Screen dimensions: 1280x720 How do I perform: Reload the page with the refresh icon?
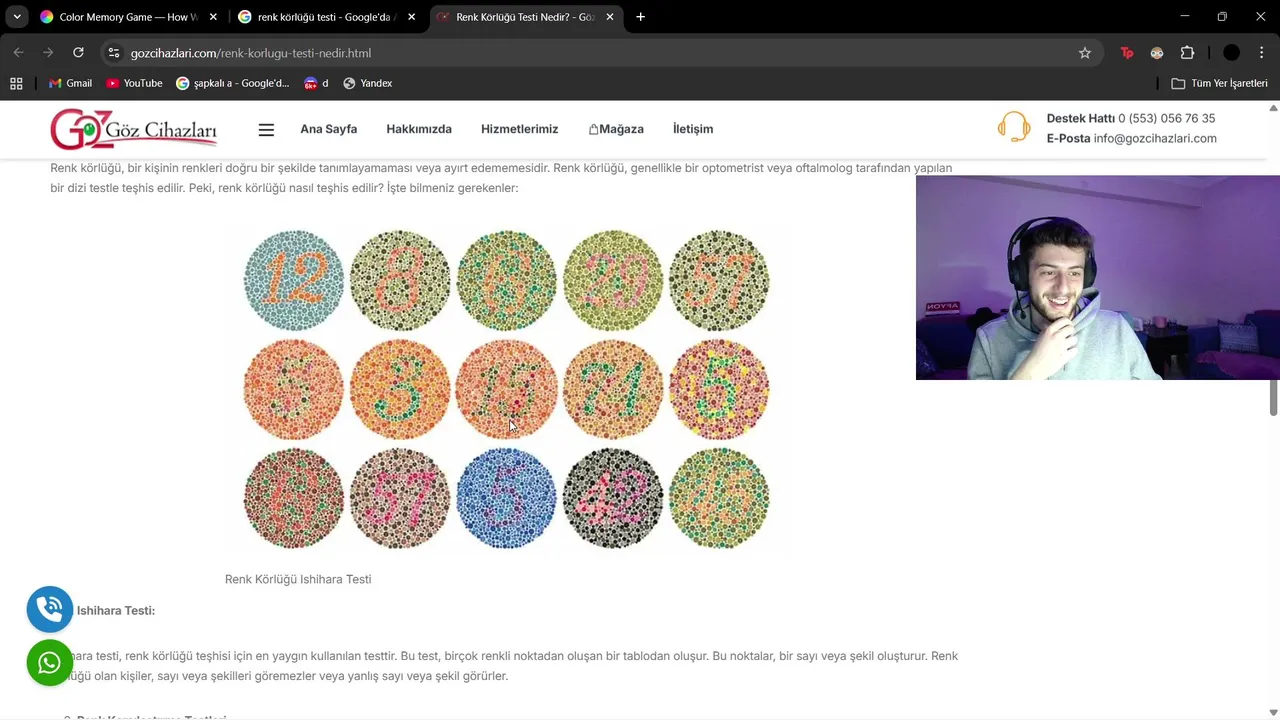tap(78, 53)
